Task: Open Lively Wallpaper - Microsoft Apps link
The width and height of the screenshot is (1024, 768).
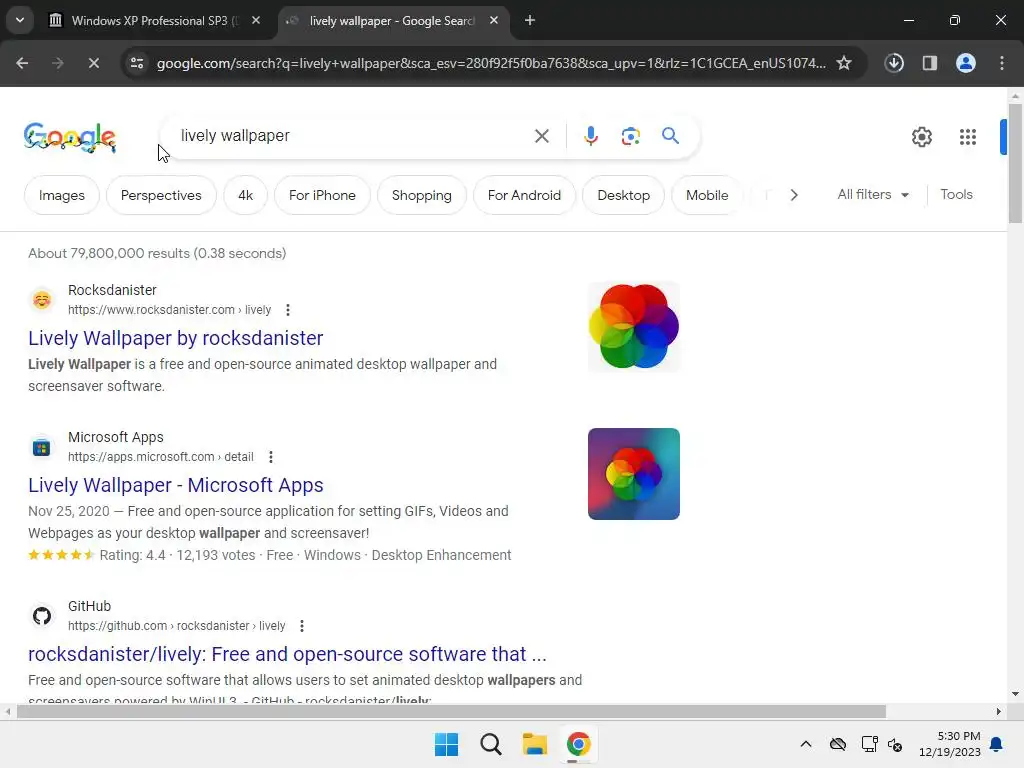Action: tap(176, 485)
